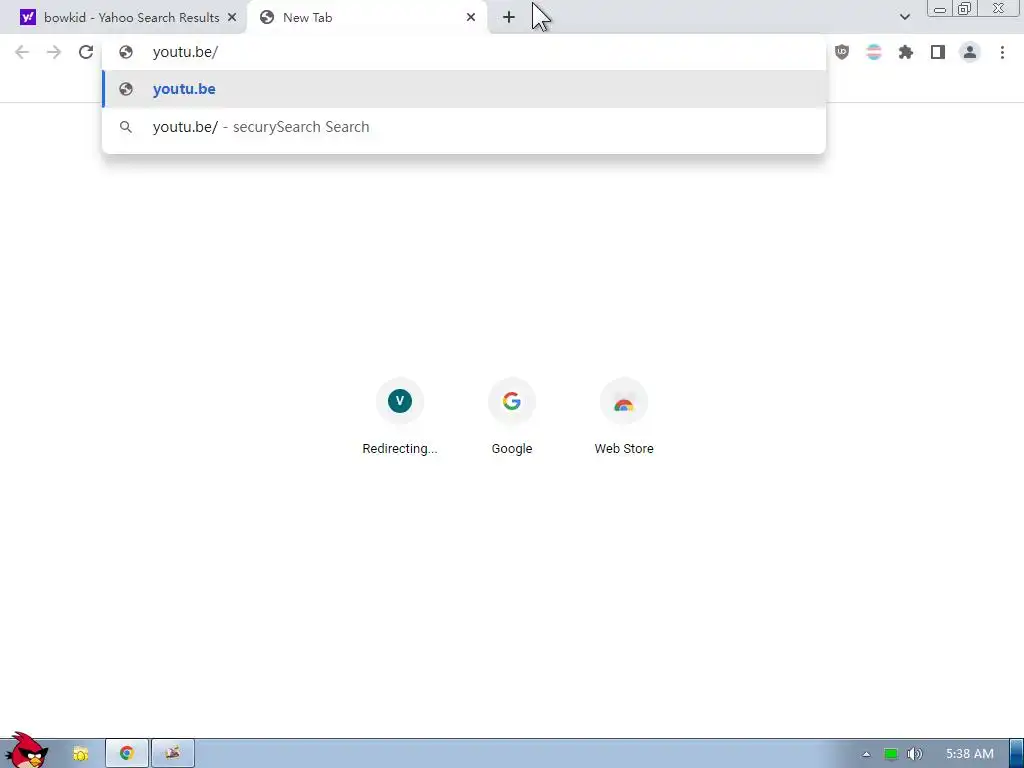Open the Google shortcut tile
The width and height of the screenshot is (1024, 768).
click(512, 417)
